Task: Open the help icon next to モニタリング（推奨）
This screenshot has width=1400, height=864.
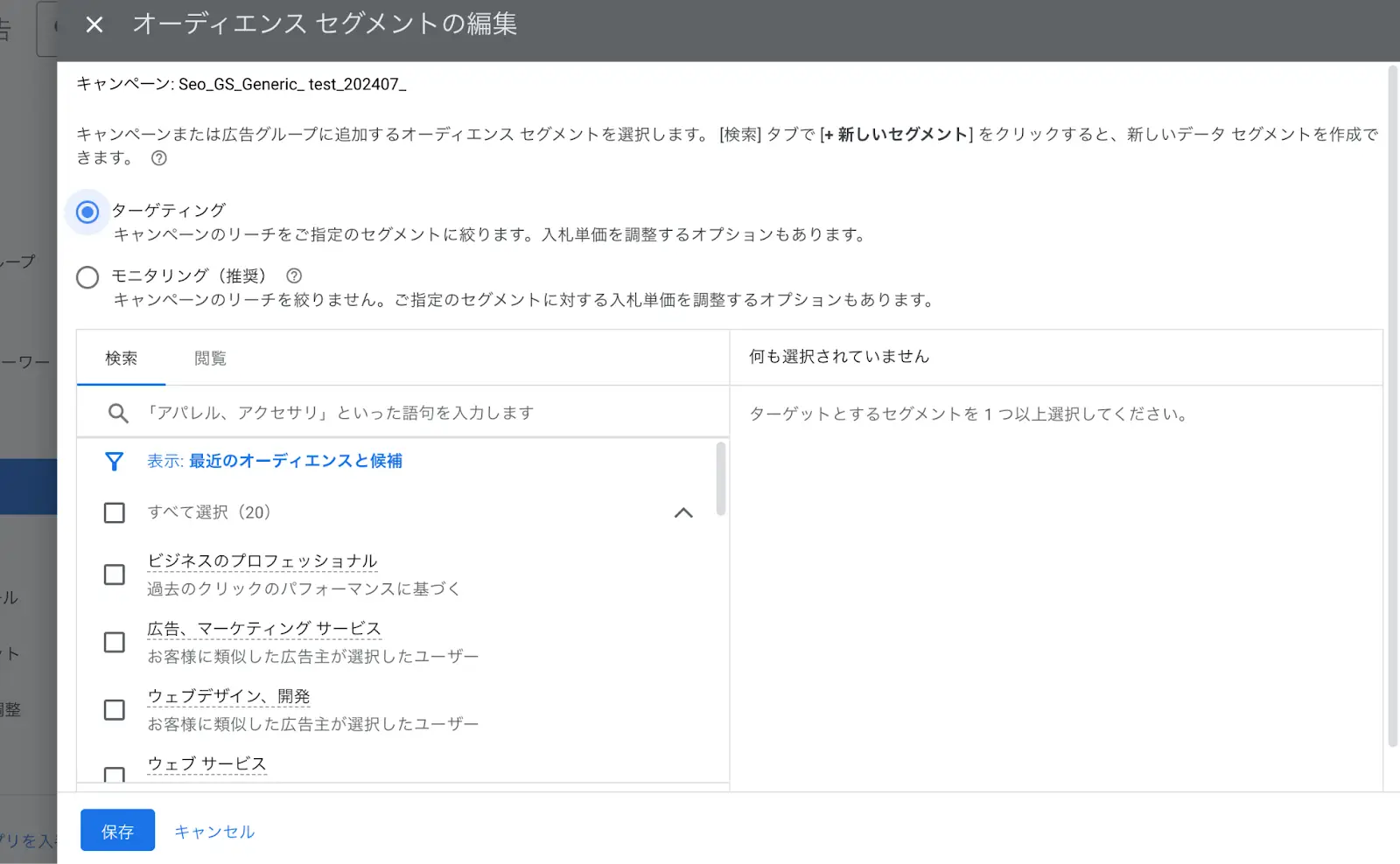Action: pos(294,275)
